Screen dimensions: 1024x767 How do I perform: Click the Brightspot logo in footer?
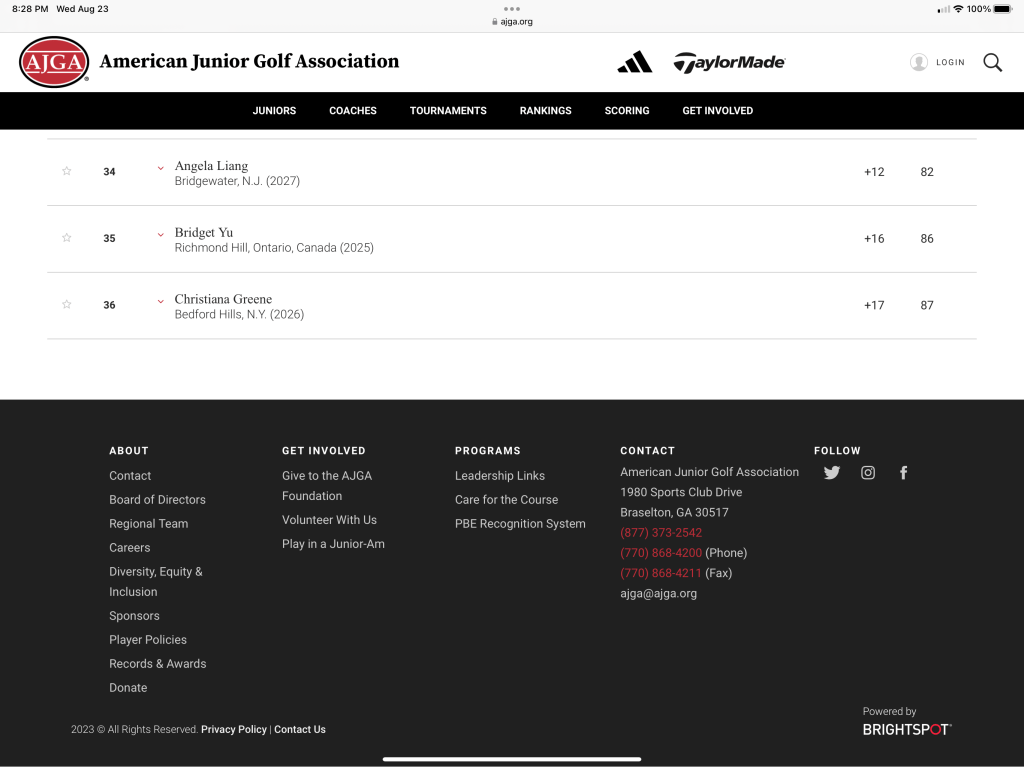(x=907, y=729)
